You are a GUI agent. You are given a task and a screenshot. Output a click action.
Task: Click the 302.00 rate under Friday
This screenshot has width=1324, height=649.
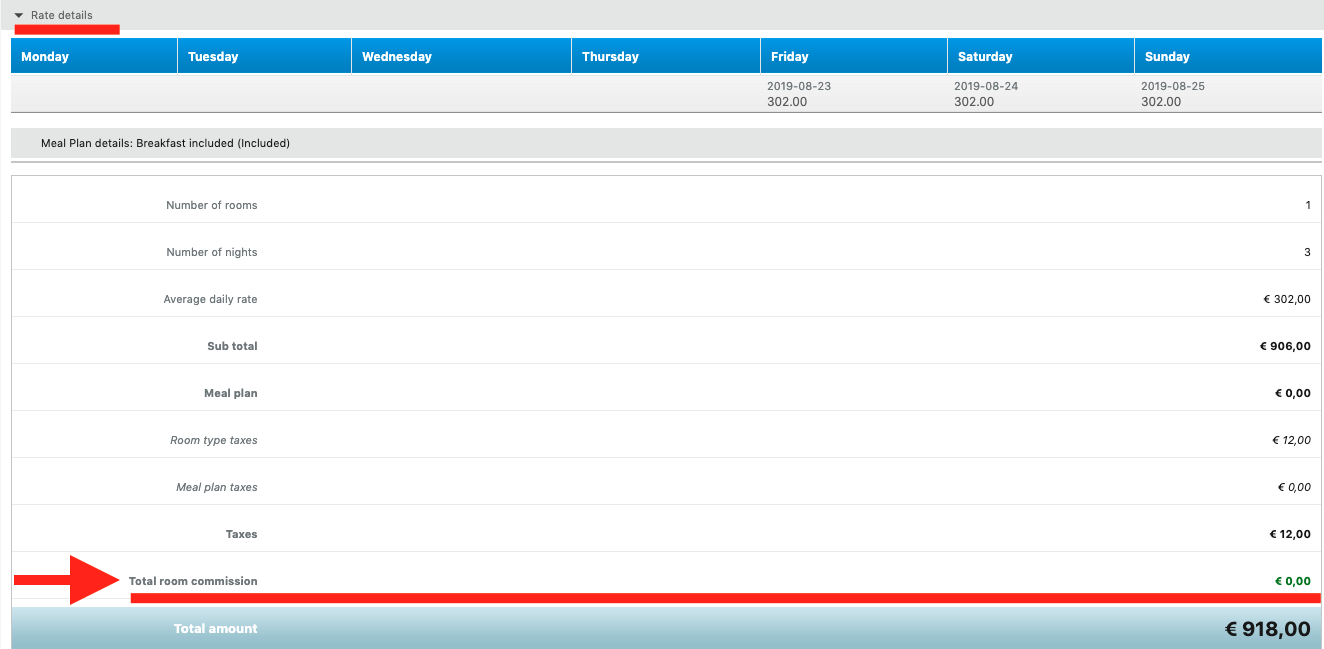click(787, 102)
